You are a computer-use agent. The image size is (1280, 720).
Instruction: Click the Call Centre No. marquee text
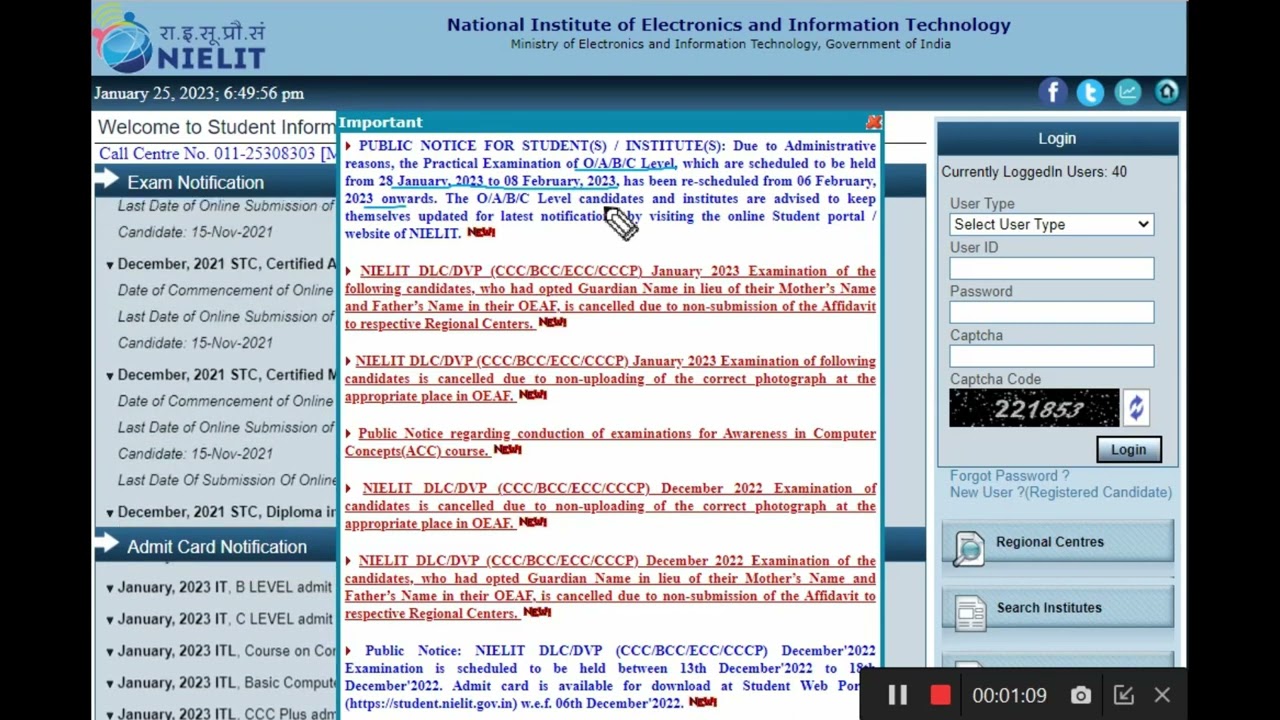point(217,154)
